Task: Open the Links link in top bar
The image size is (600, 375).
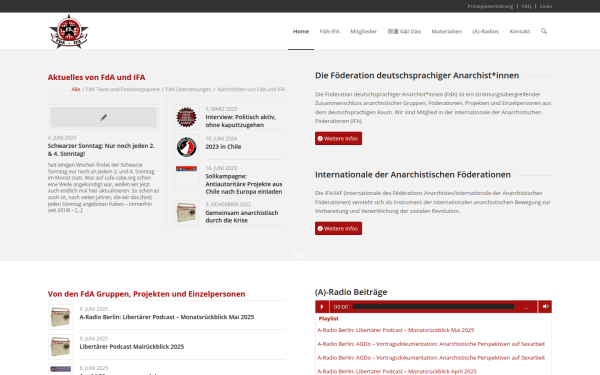Action: click(x=546, y=6)
